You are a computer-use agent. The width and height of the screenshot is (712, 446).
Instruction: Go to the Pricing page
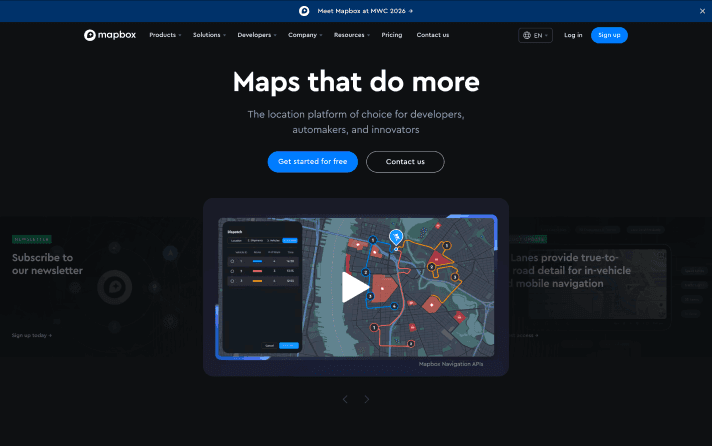point(392,35)
